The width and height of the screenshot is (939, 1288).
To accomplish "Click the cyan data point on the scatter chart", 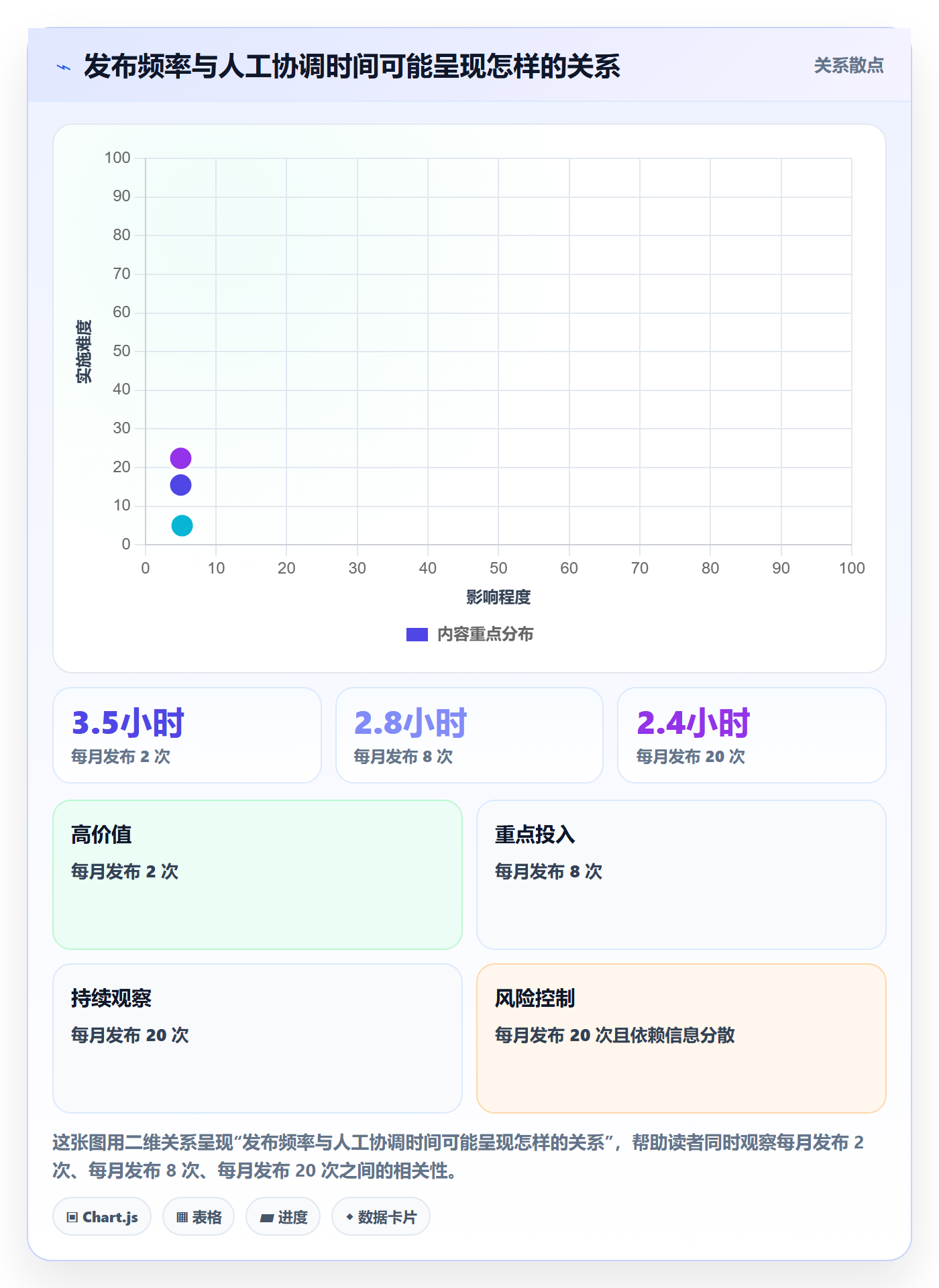I will [x=182, y=526].
